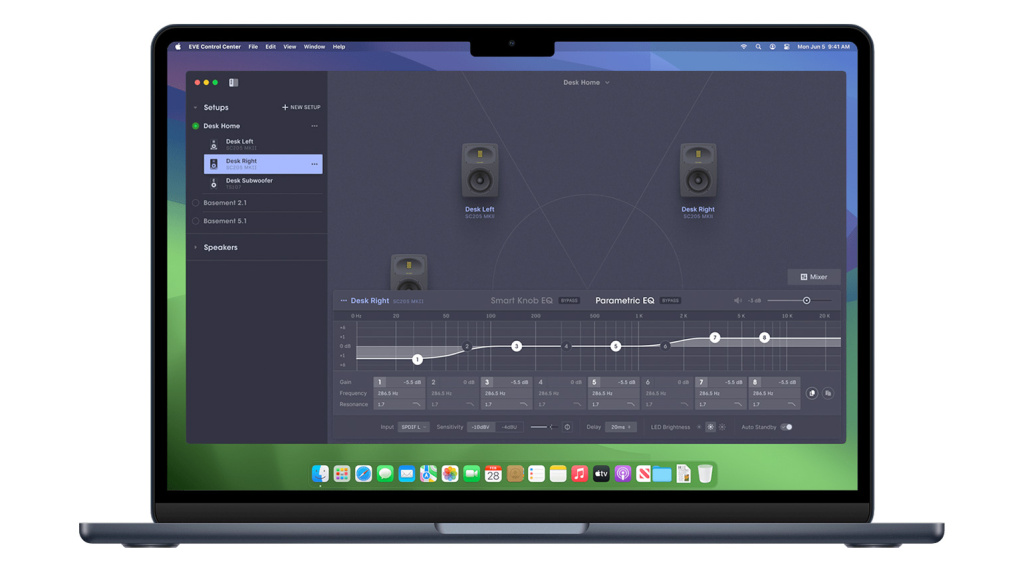This screenshot has height=565, width=1024.
Task: Activate the Basement 2.1 setup radio button
Action: tap(196, 203)
